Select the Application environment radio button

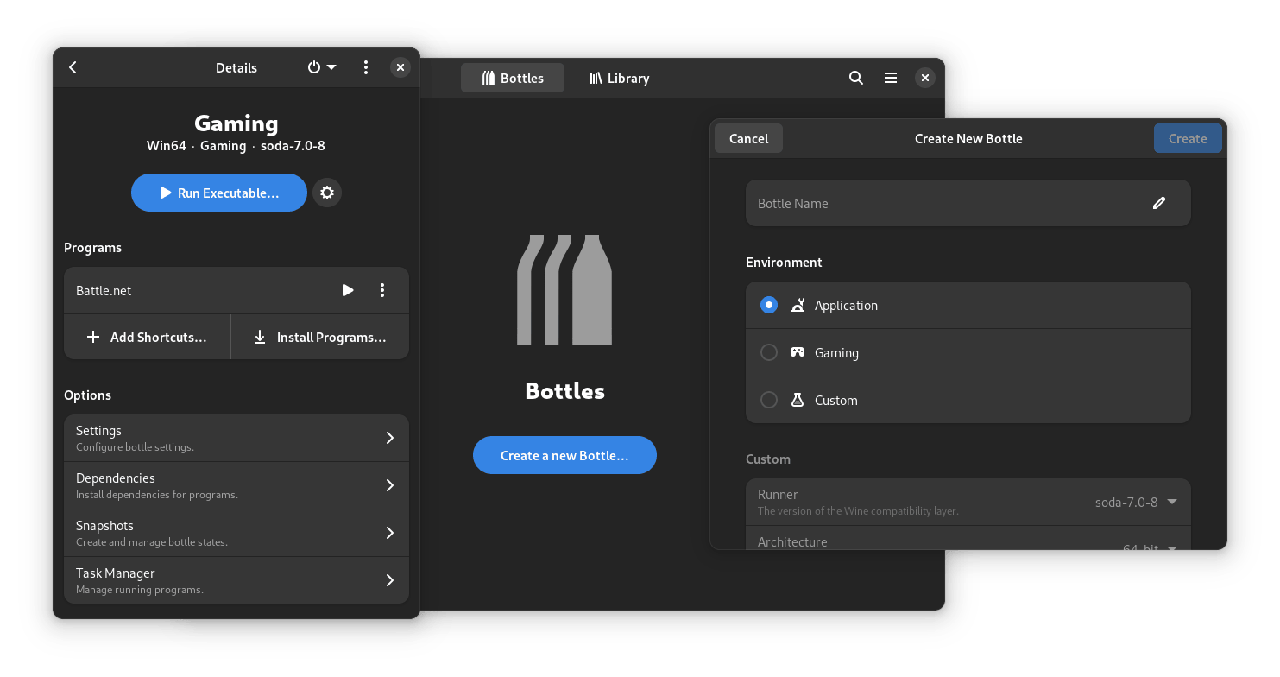coord(769,305)
